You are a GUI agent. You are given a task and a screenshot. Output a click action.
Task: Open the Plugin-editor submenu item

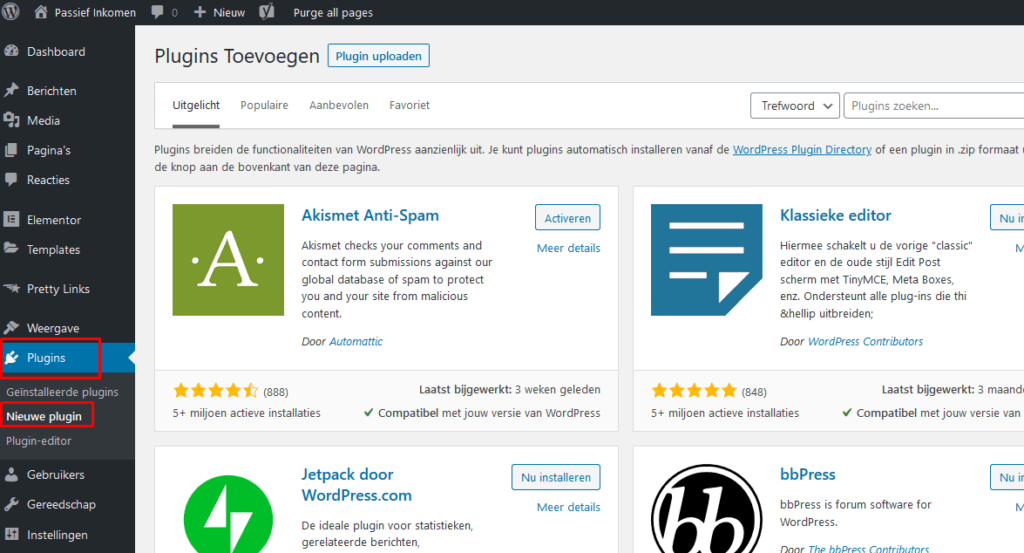39,441
